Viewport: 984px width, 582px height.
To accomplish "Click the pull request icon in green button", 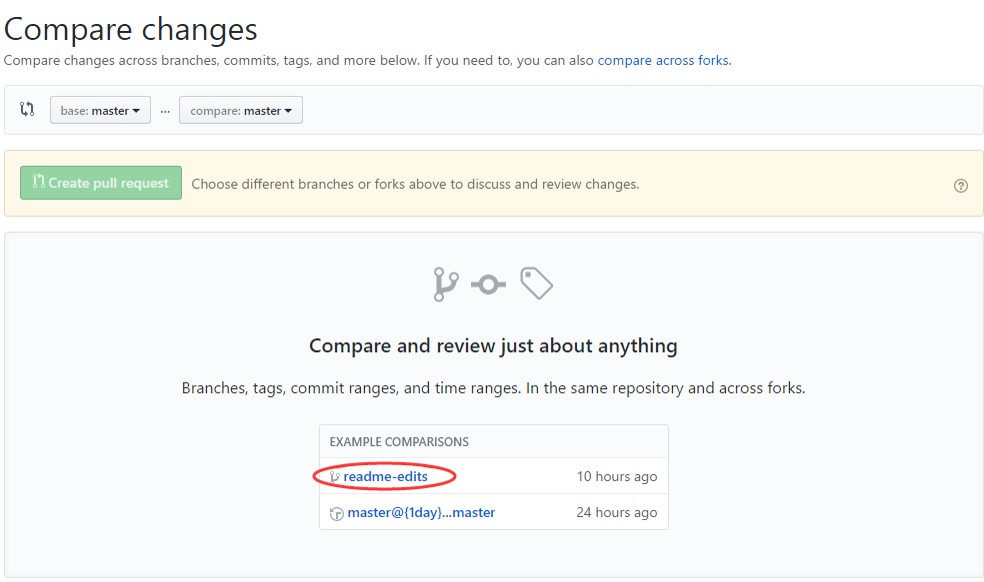I will coord(39,183).
